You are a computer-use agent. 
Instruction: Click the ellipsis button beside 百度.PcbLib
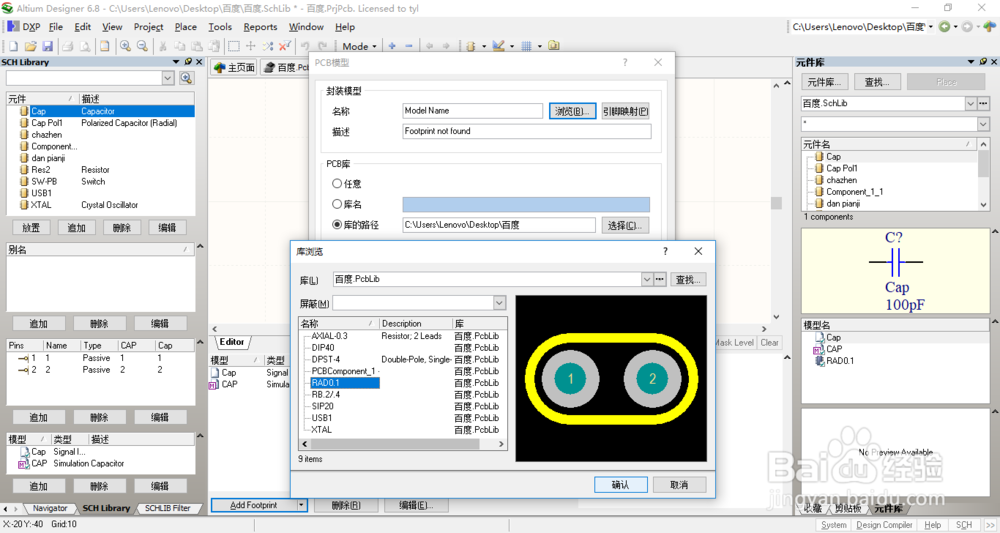click(x=659, y=279)
